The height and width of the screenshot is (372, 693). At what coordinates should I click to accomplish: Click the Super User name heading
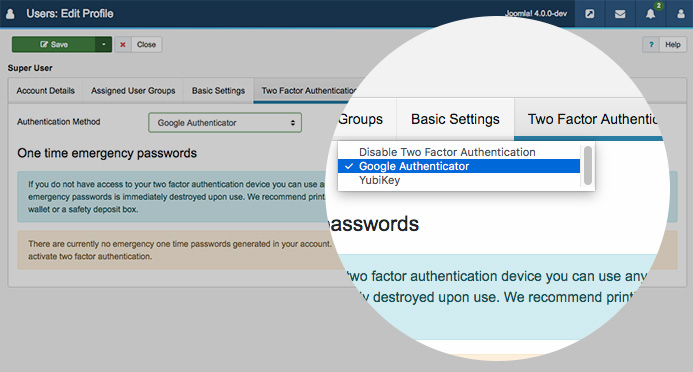tap(30, 68)
